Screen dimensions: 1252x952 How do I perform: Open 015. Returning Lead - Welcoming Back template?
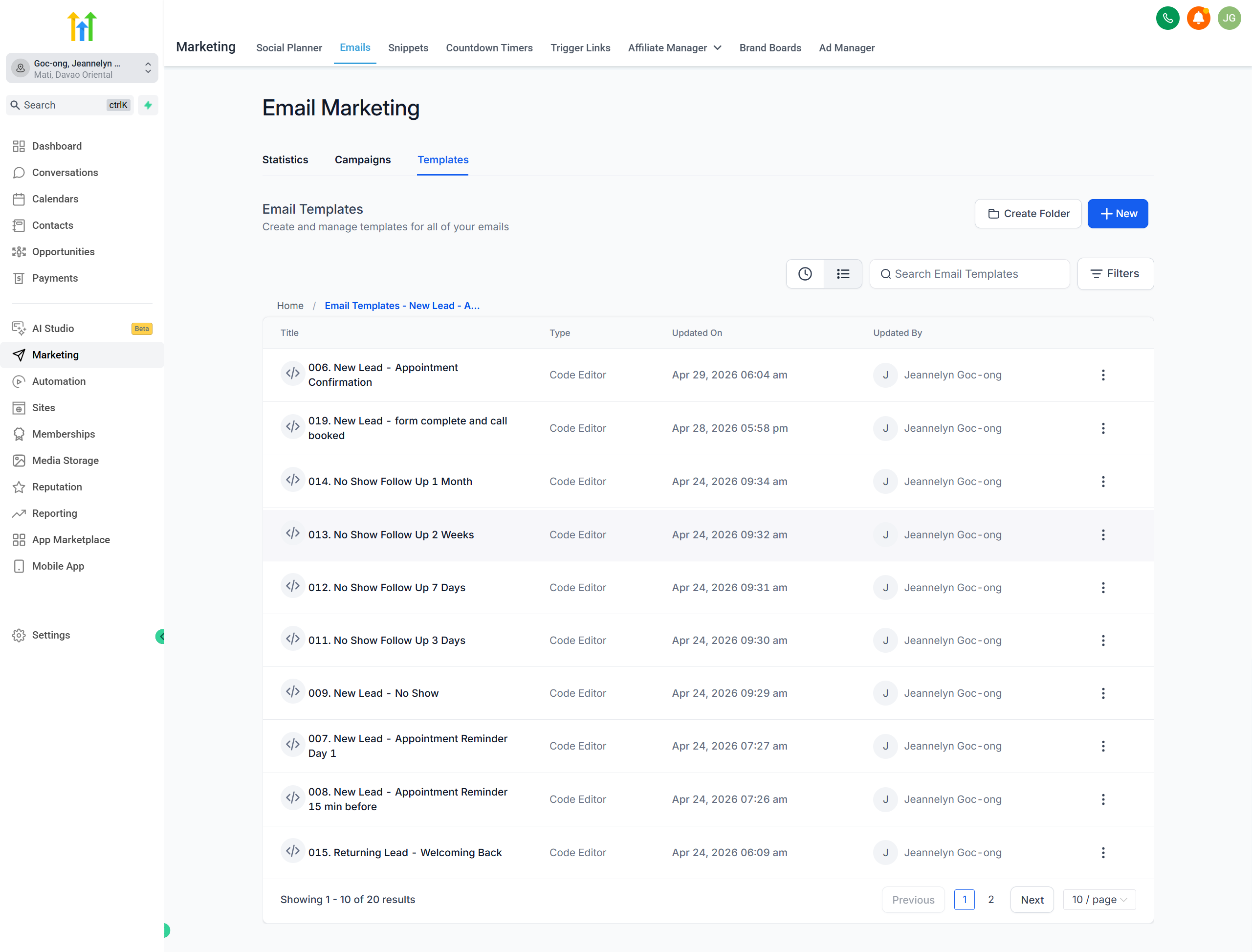click(x=404, y=852)
